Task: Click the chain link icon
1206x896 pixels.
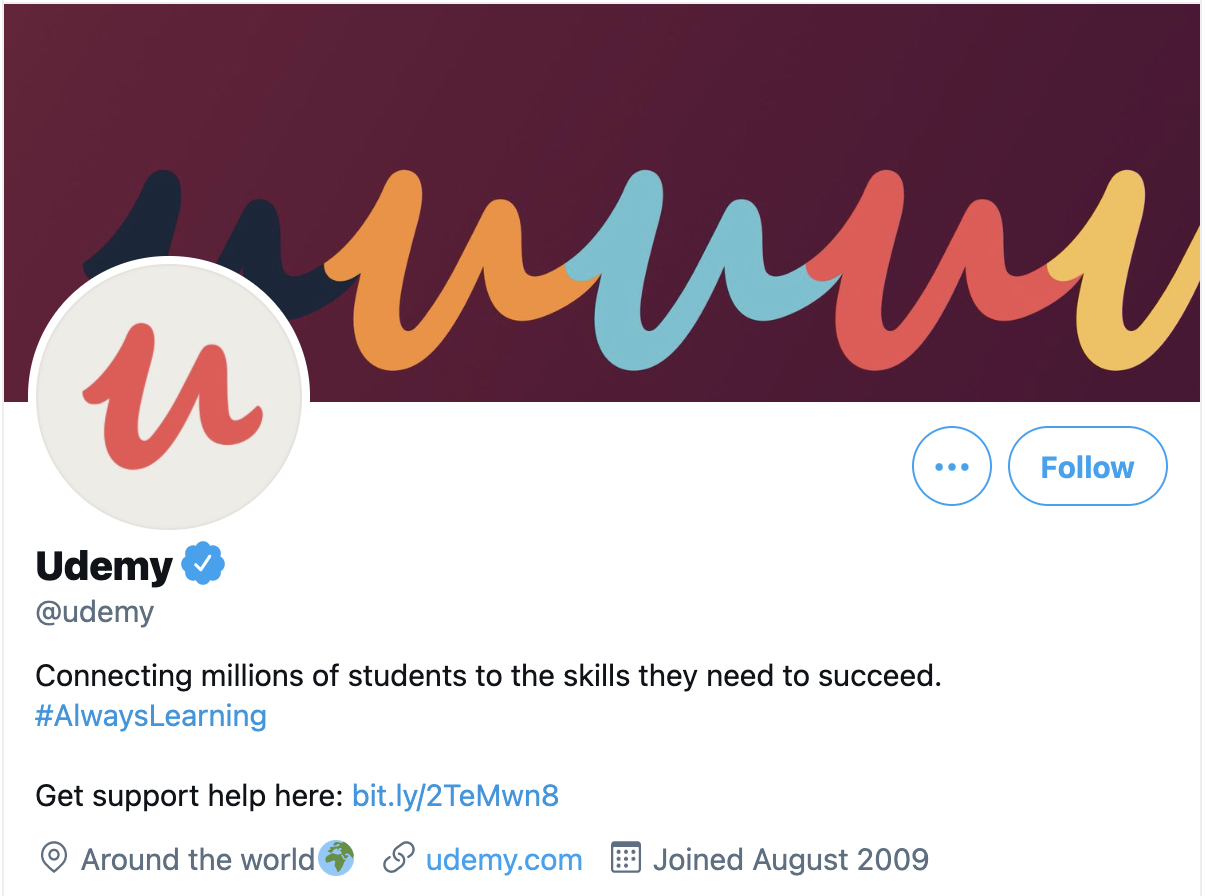Action: tap(399, 858)
